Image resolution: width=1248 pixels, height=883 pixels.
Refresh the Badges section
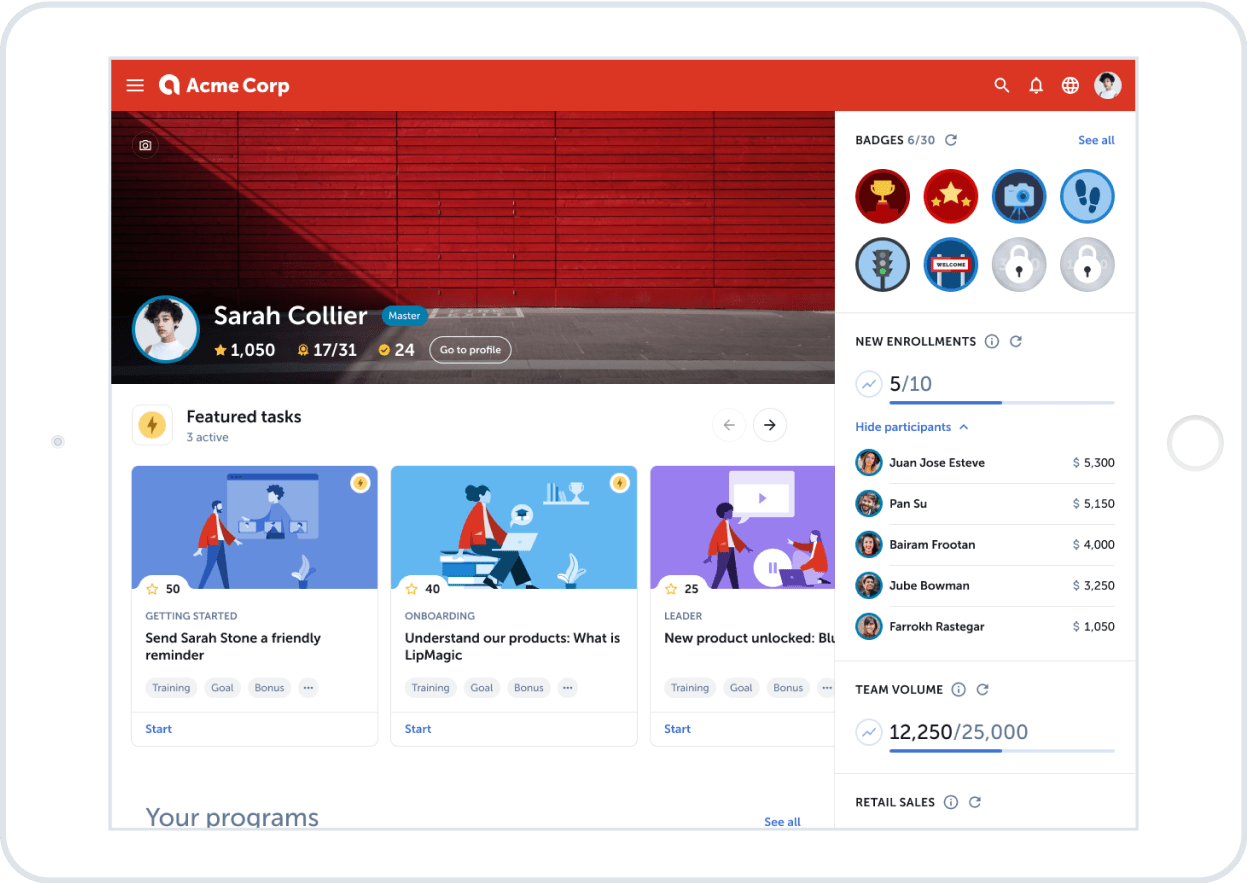tap(951, 140)
